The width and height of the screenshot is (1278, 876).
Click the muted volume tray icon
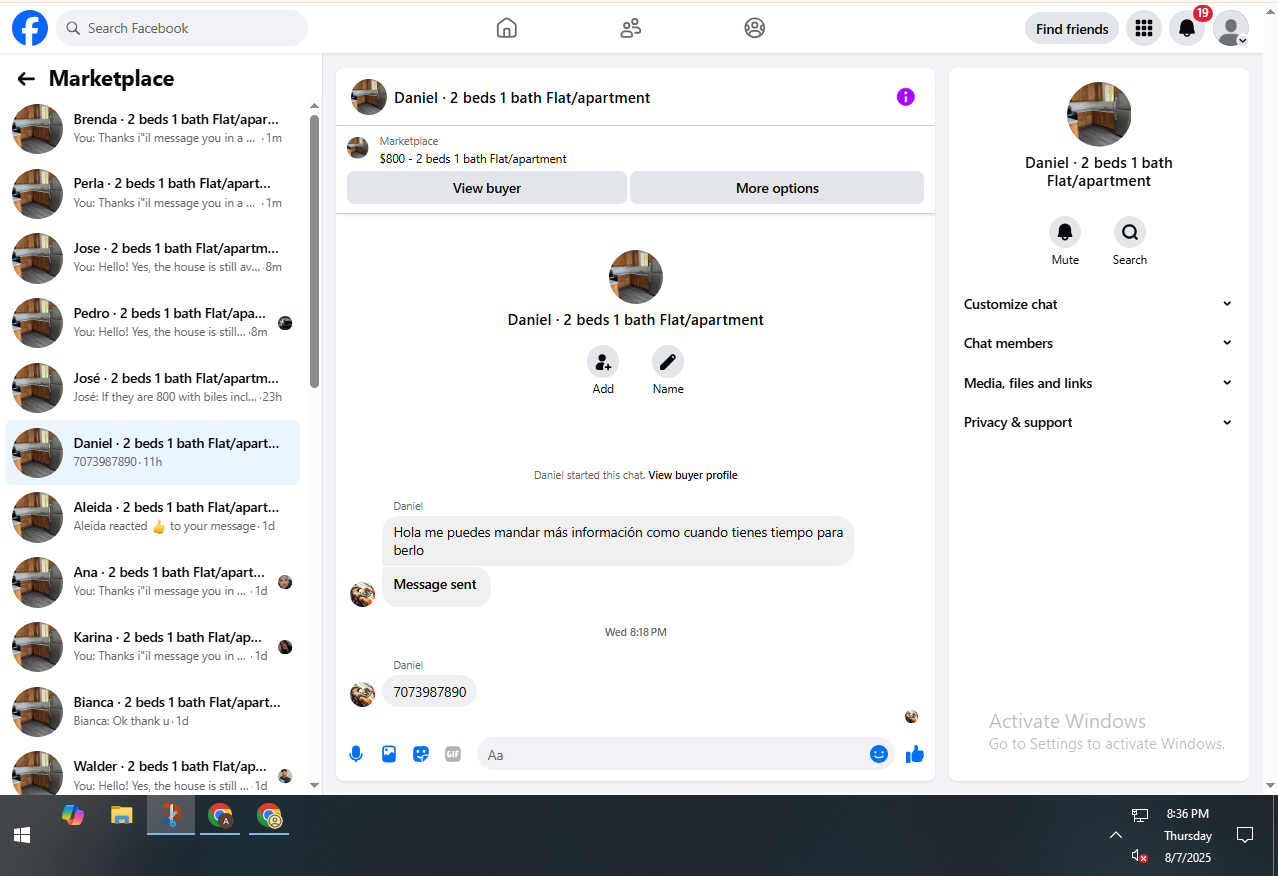tap(1139, 856)
